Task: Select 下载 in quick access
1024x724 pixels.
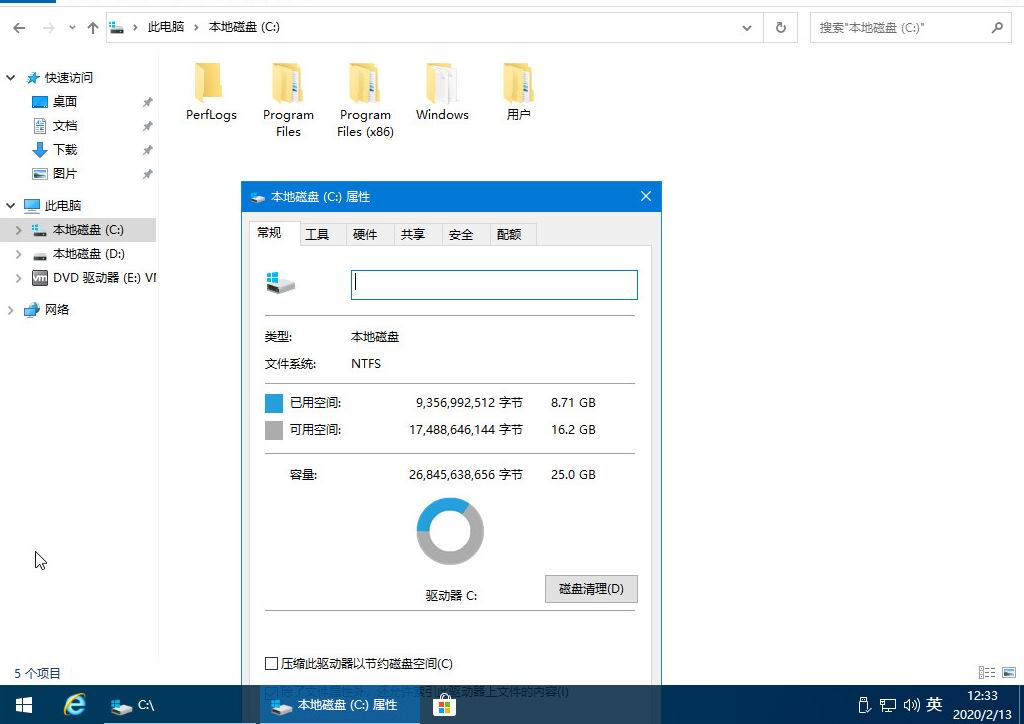Action: click(65, 150)
